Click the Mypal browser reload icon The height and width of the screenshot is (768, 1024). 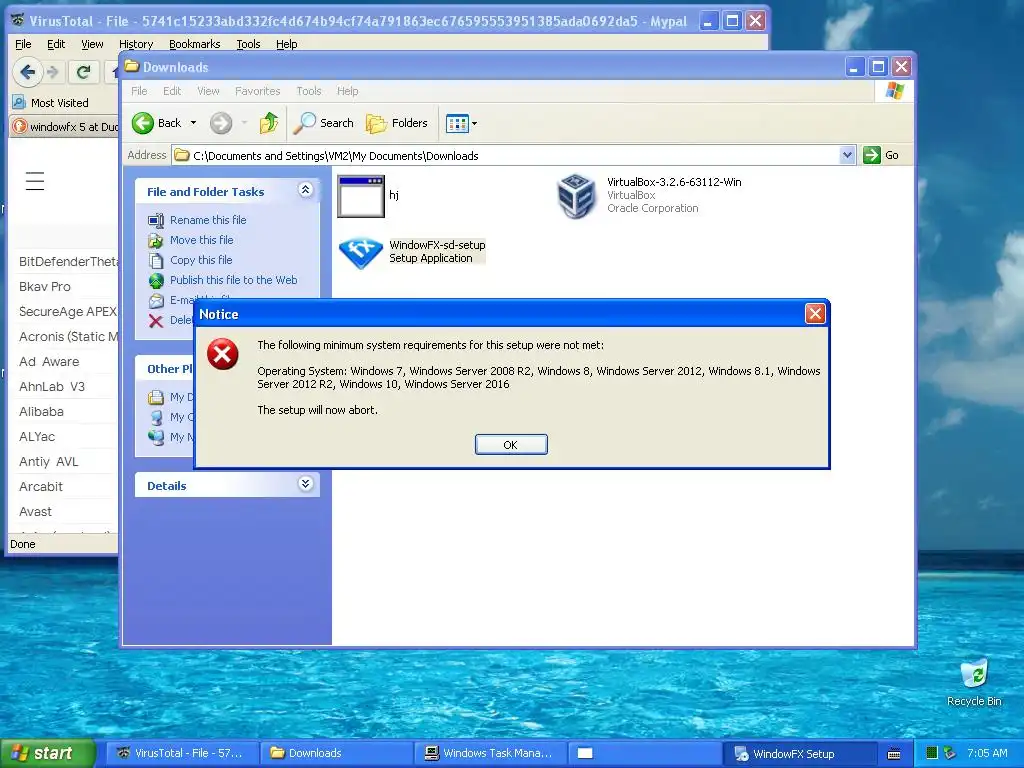tap(83, 72)
